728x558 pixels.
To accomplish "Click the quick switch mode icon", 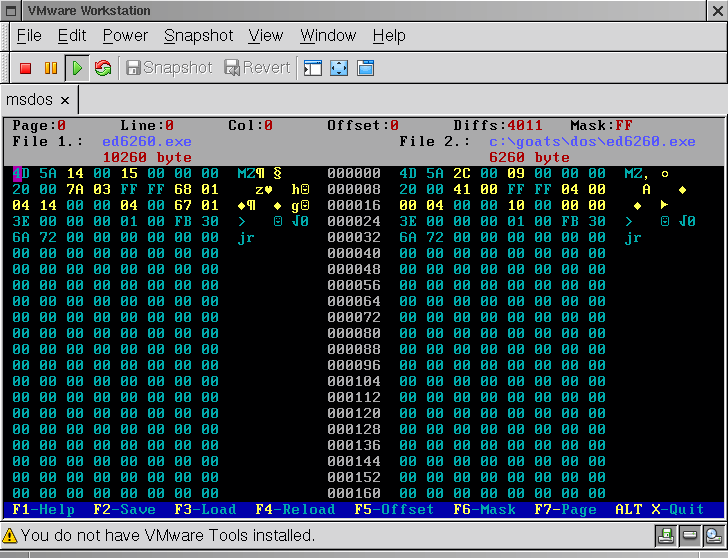I will pyautogui.click(x=365, y=68).
